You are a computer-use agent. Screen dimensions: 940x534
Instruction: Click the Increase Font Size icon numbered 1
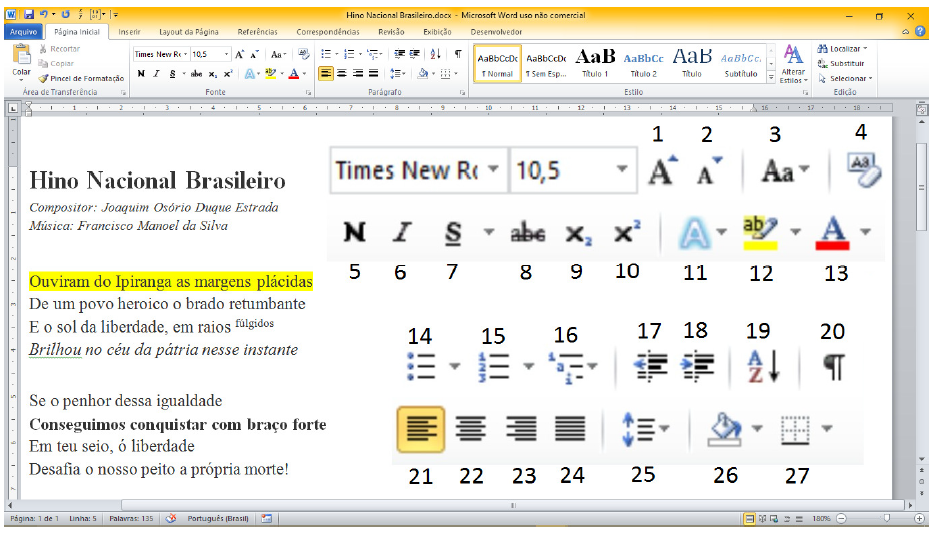coord(662,171)
